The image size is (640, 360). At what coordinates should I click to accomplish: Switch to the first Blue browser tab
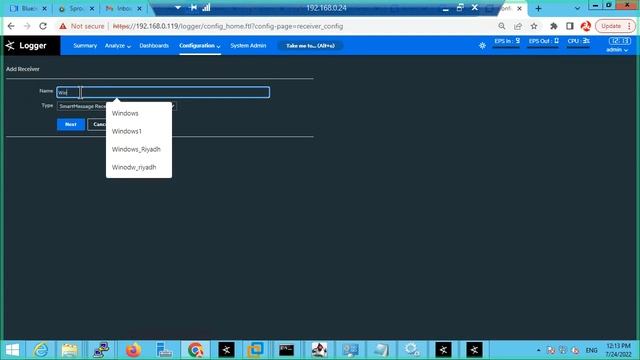27,8
